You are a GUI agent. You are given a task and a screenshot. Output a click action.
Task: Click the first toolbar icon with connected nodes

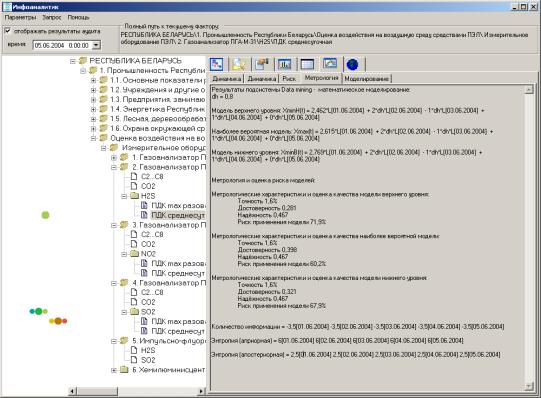[217, 64]
